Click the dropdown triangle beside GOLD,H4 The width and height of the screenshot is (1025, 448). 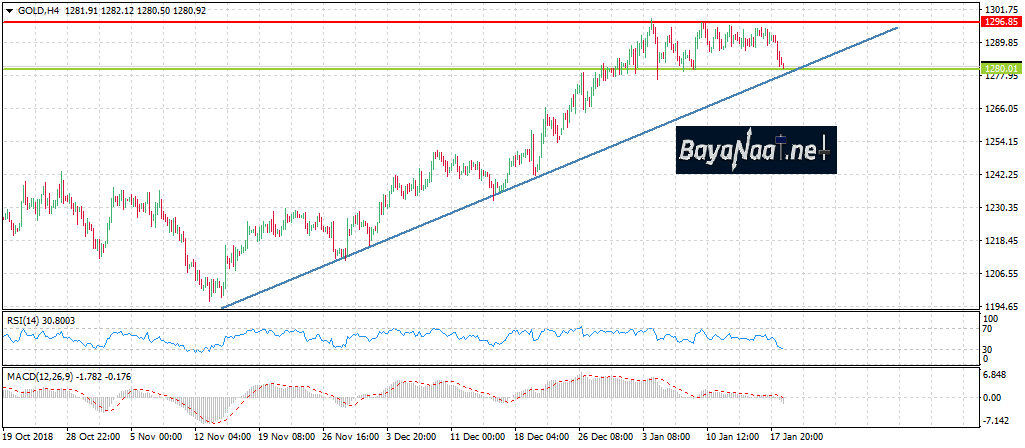click(9, 8)
